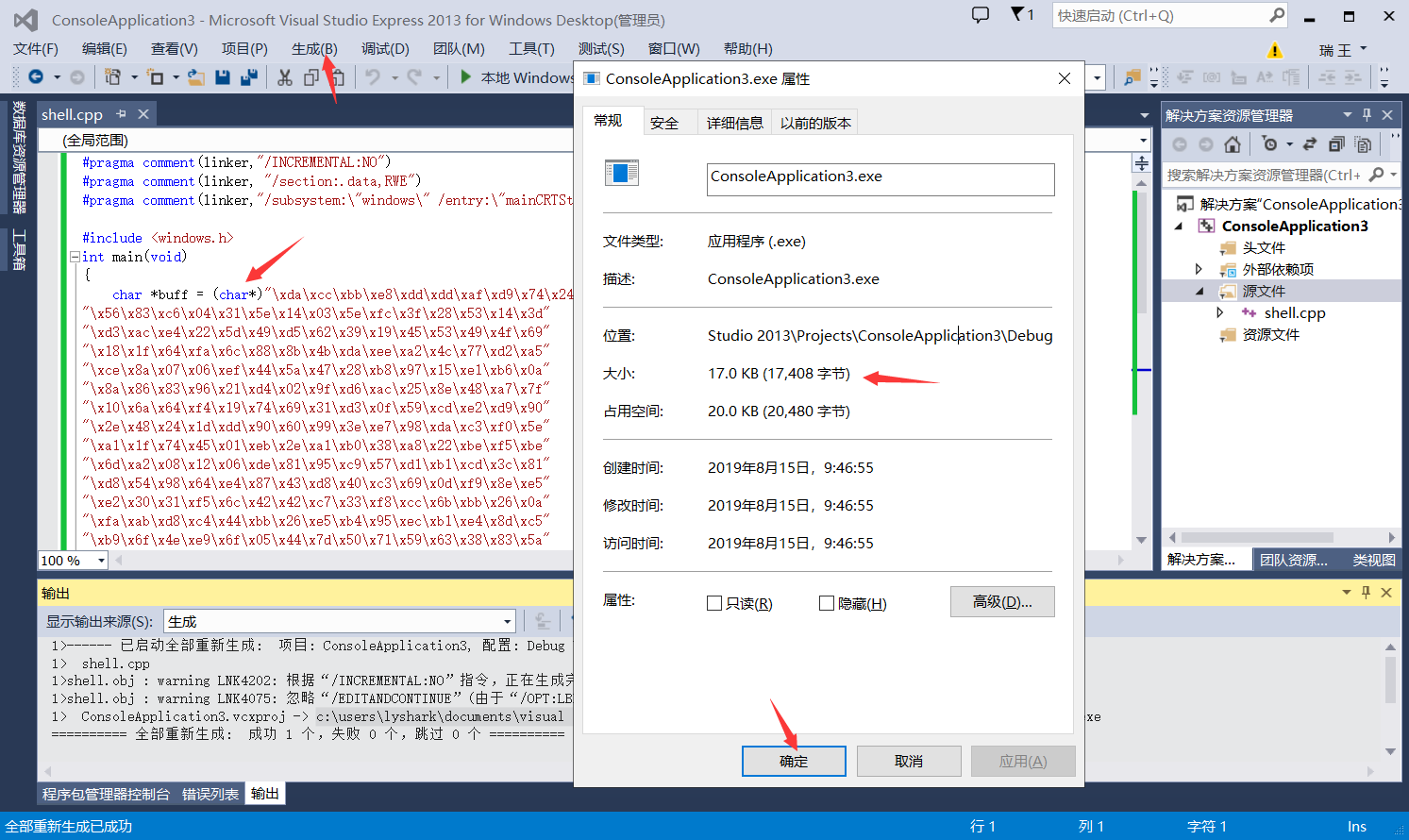
Task: Click Show All Files icon
Action: point(1363,144)
